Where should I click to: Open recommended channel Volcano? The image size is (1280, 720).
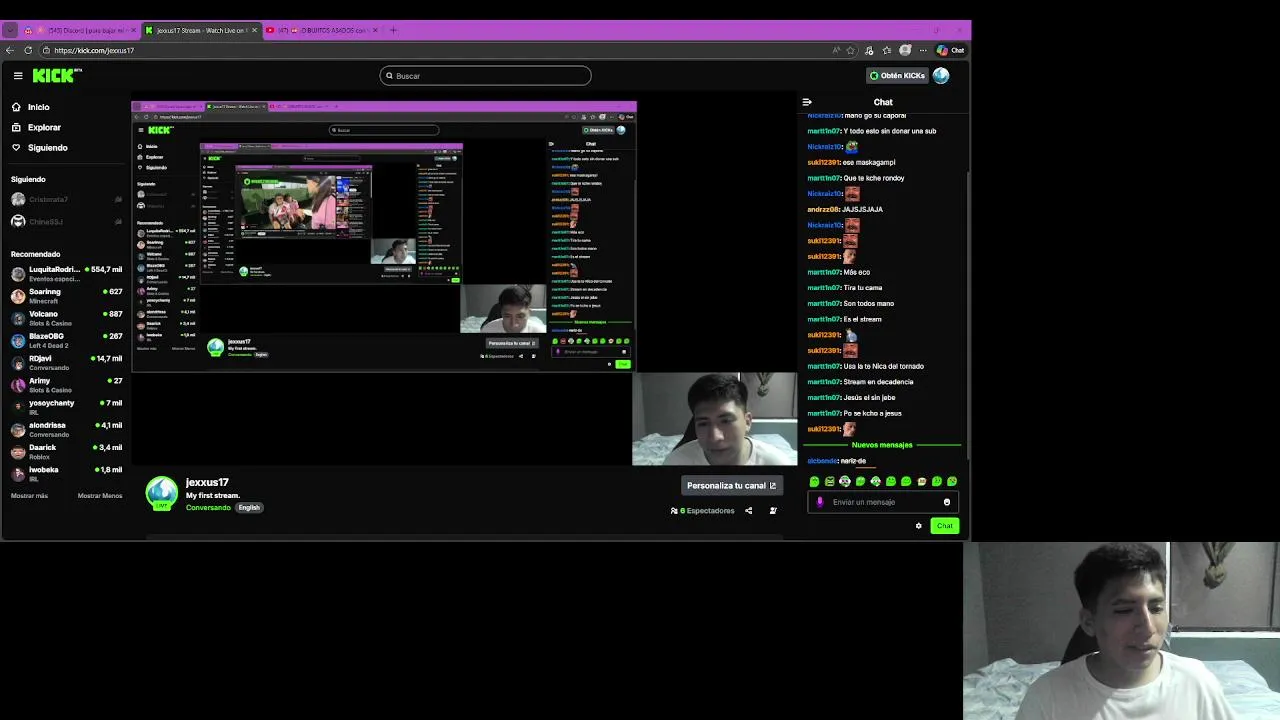[66, 318]
